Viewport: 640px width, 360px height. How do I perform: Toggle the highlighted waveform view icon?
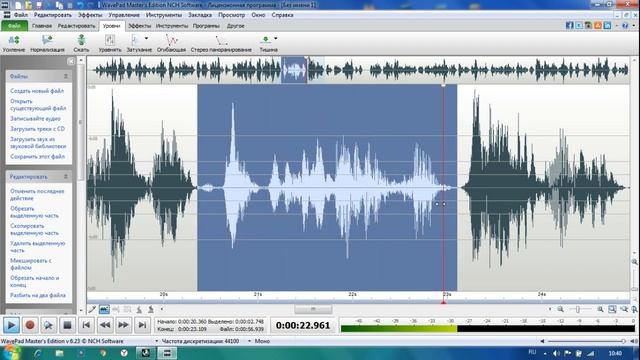[x=104, y=309]
